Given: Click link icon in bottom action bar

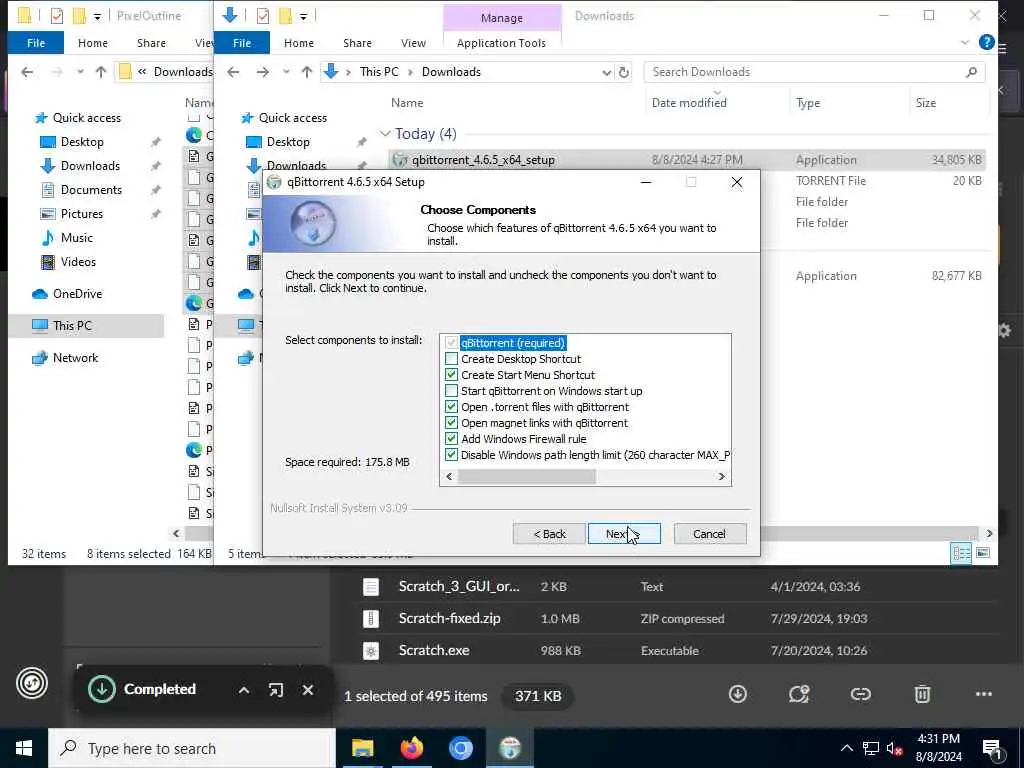Looking at the screenshot, I should tap(861, 694).
